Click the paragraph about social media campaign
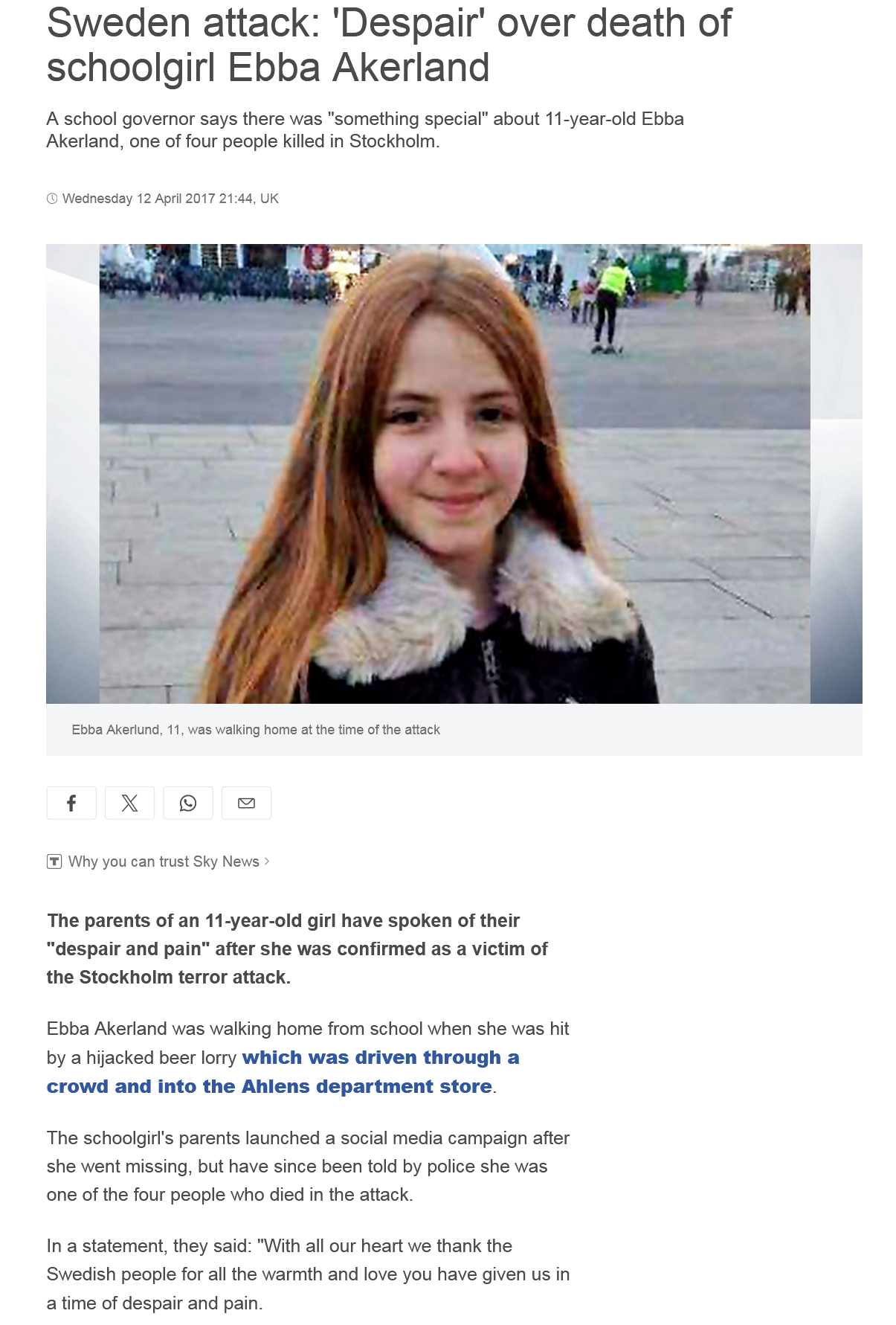This screenshot has width=896, height=1325. point(308,1167)
